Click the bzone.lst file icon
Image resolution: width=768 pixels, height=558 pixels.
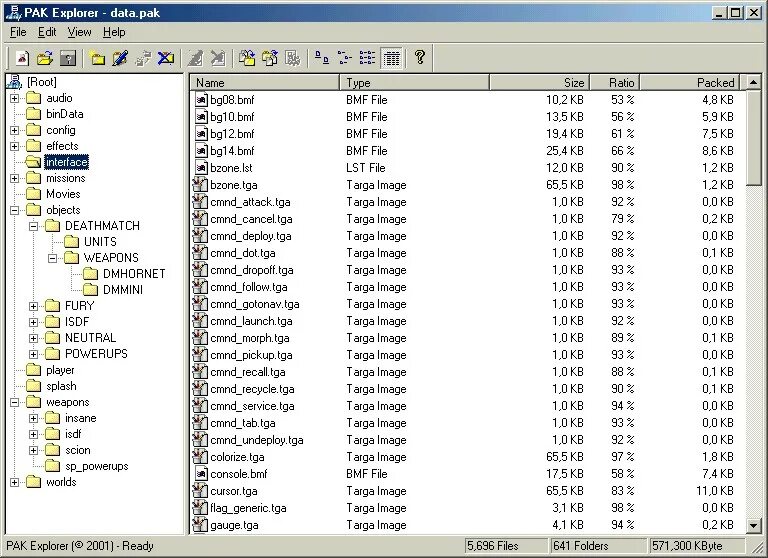pos(201,168)
